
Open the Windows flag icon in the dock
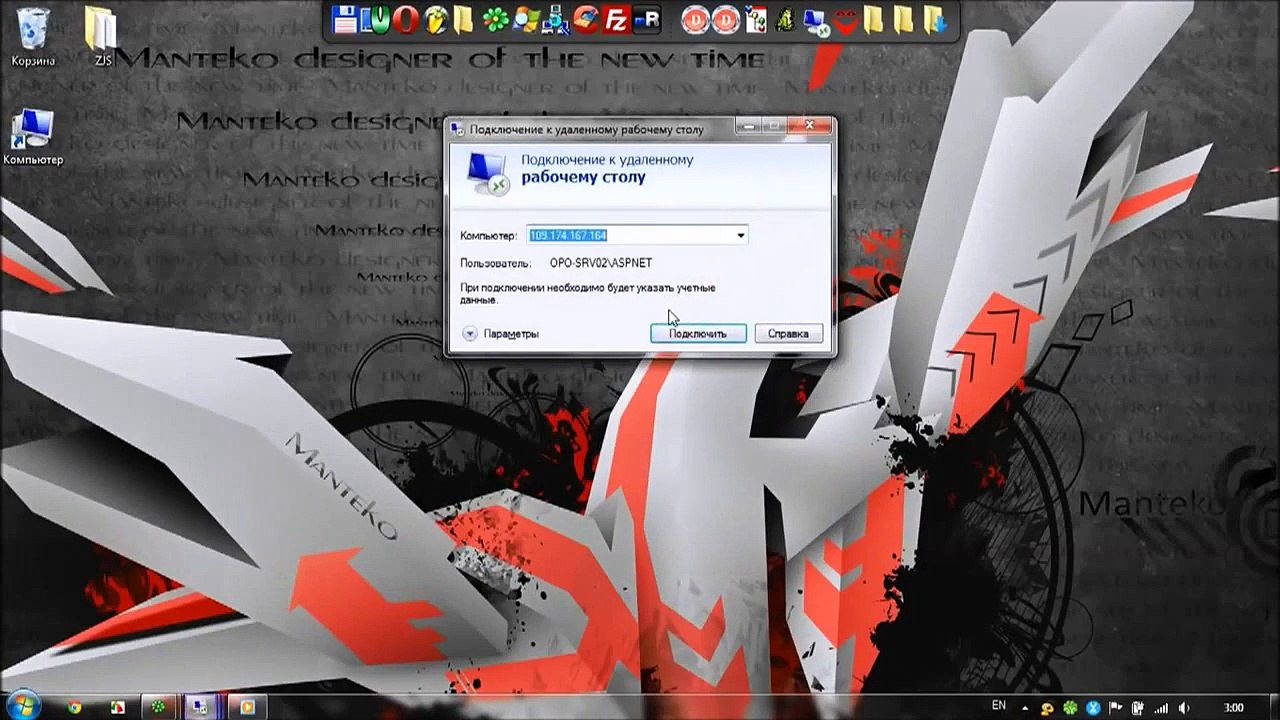pyautogui.click(x=525, y=19)
